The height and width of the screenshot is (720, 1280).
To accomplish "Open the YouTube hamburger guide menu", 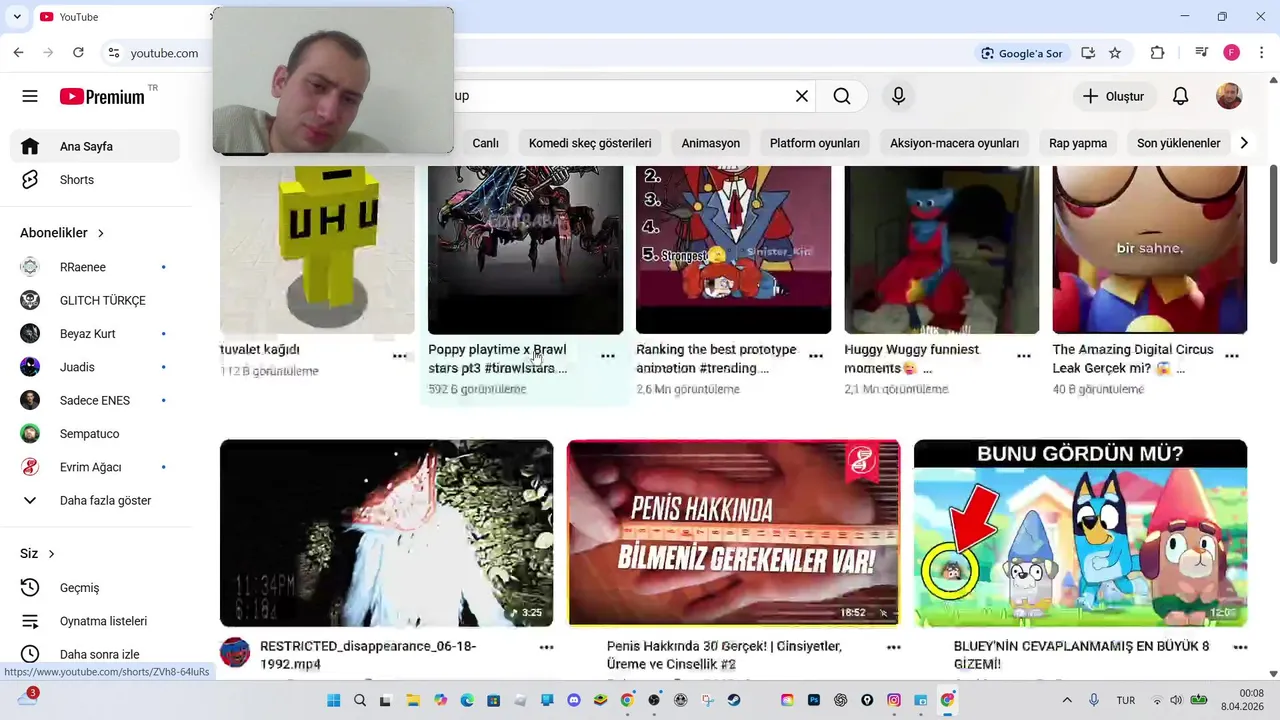I will [x=30, y=96].
